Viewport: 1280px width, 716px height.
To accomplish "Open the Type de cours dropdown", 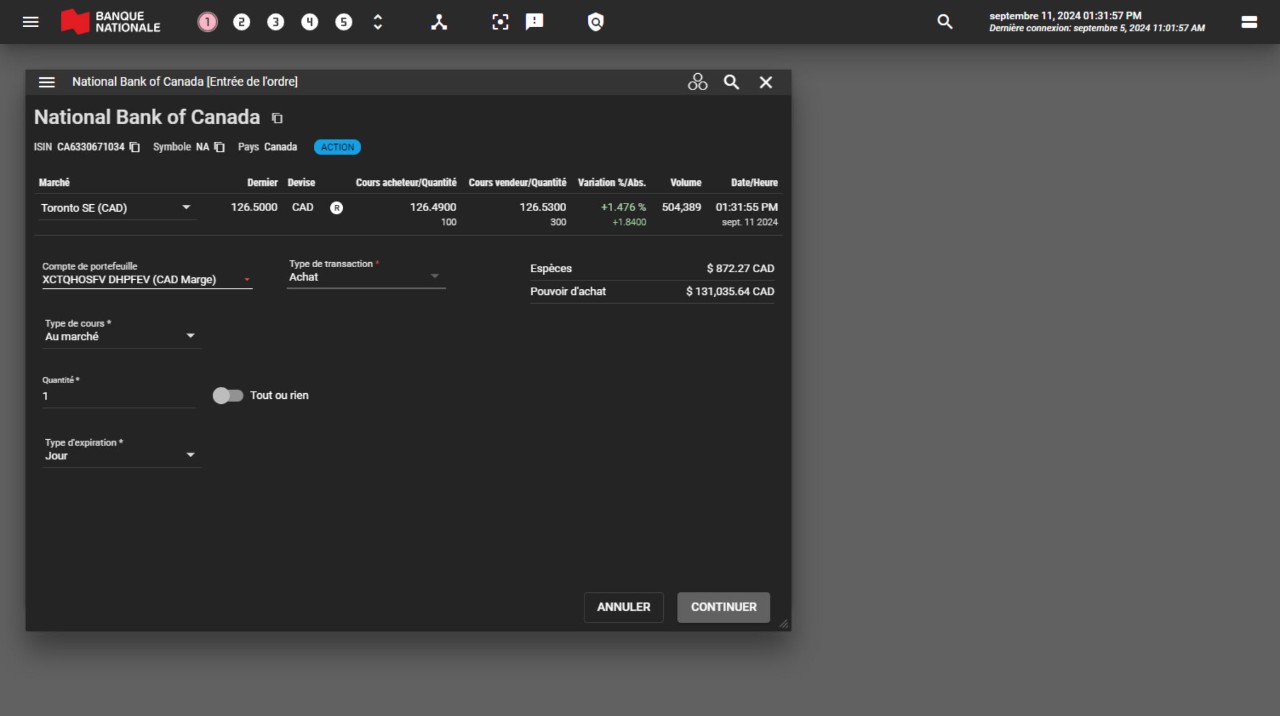I will (x=121, y=332).
